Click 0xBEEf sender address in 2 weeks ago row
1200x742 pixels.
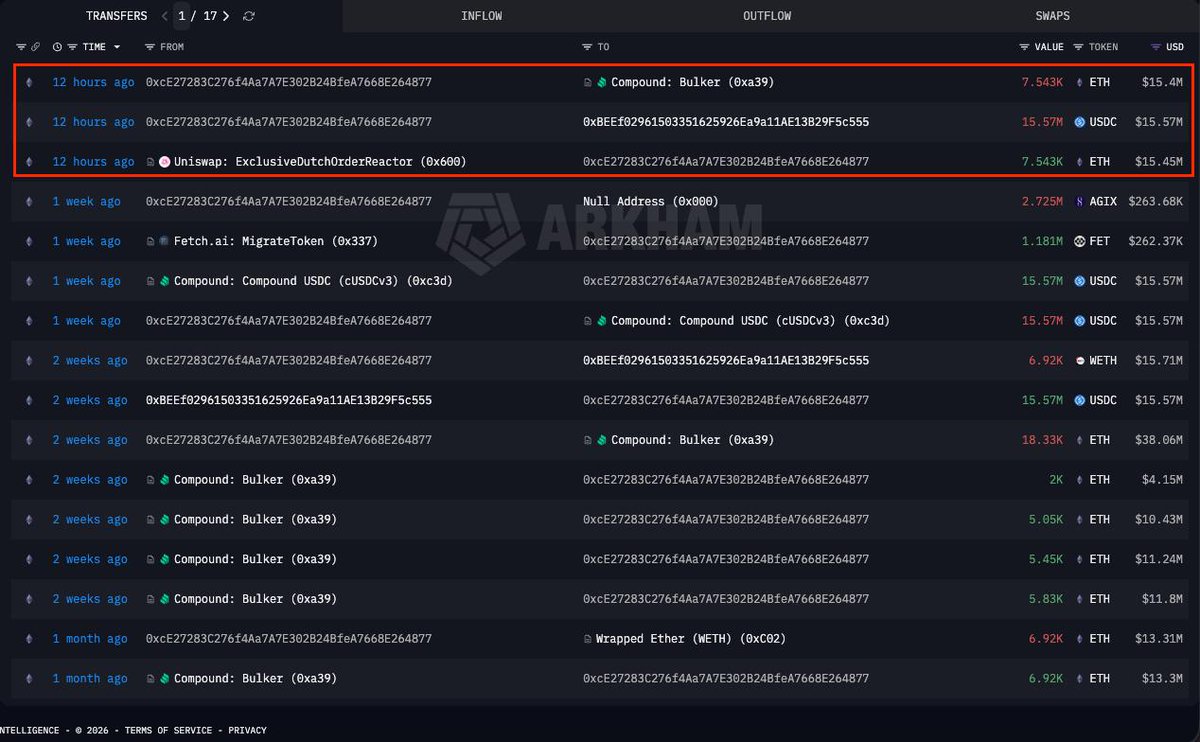[289, 401]
